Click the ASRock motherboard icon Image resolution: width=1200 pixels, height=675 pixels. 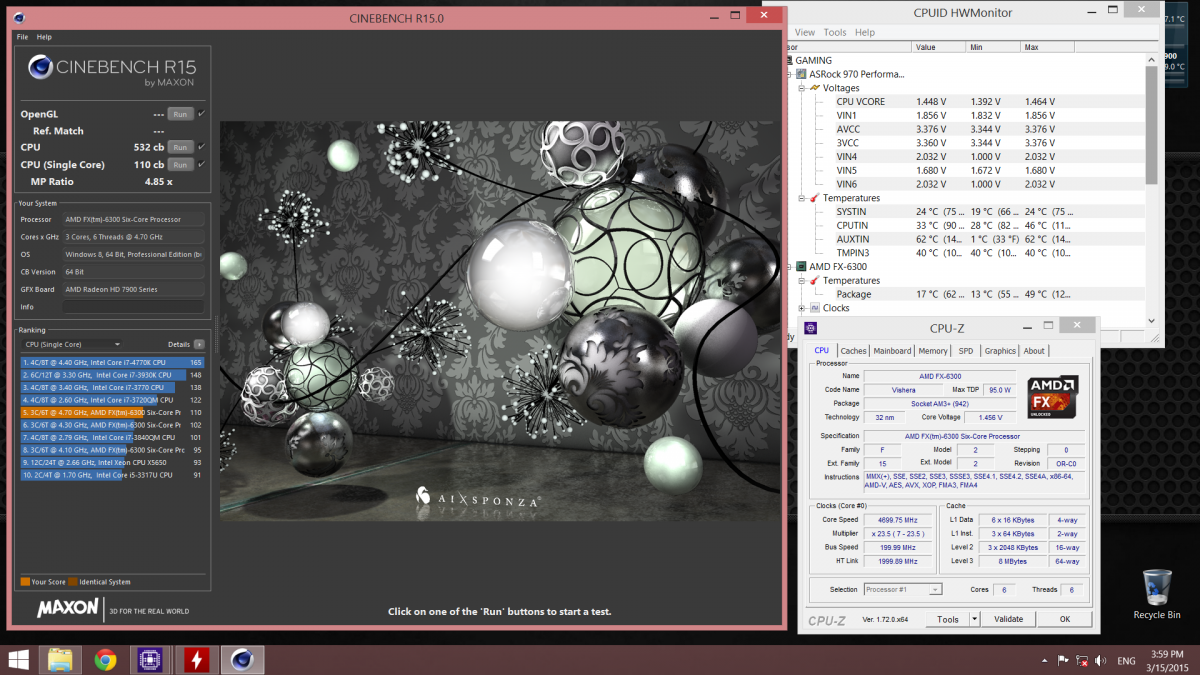pos(801,74)
